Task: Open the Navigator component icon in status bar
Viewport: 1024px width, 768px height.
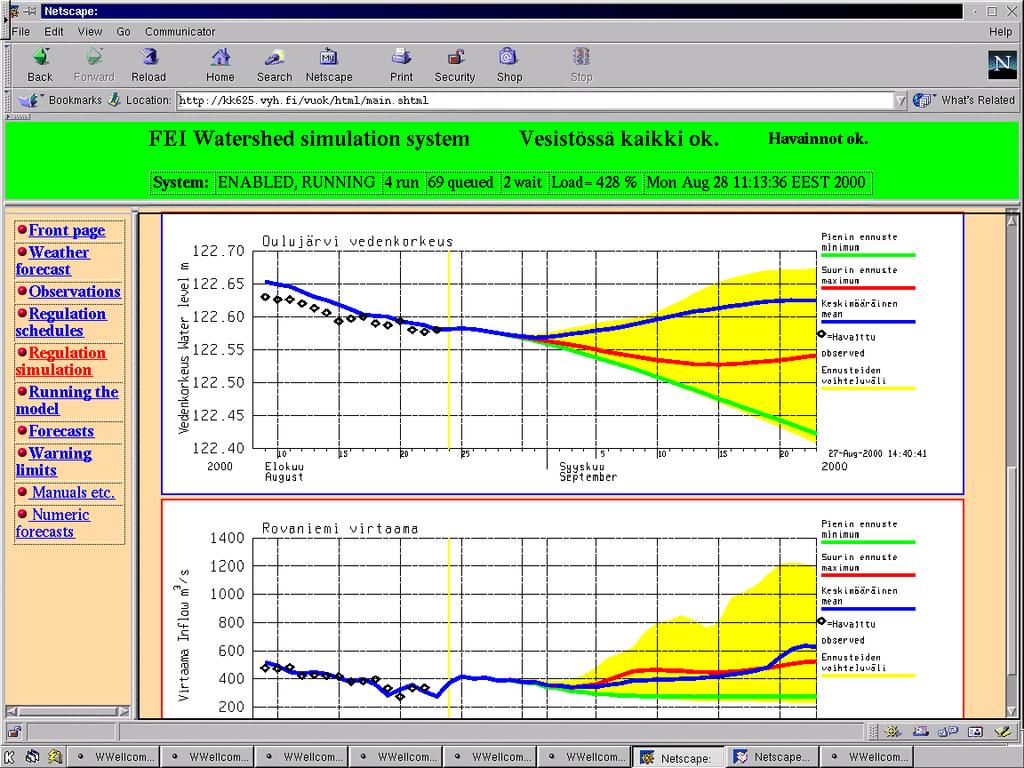Action: pyautogui.click(x=893, y=731)
